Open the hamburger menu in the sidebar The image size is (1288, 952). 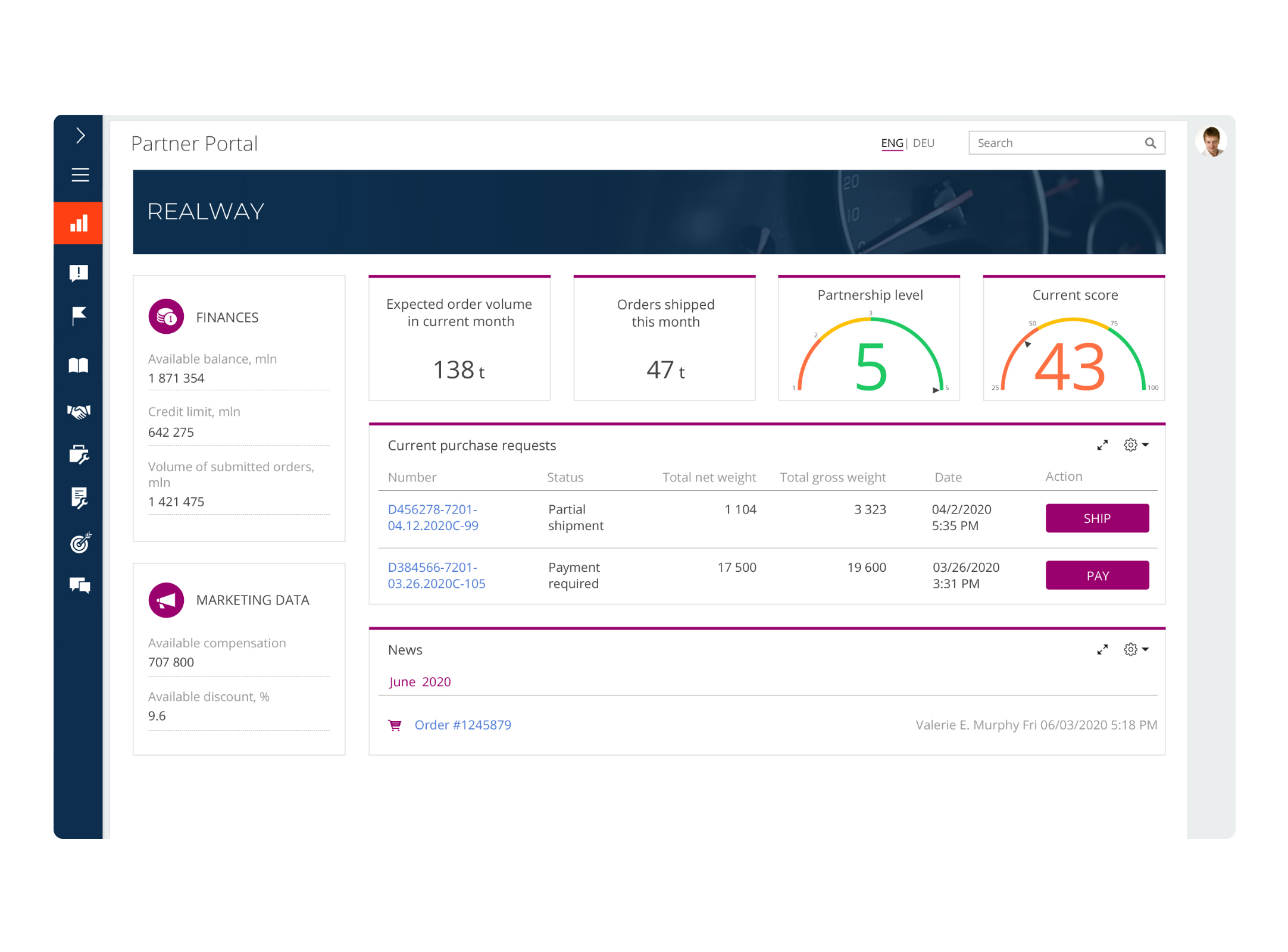pyautogui.click(x=79, y=174)
